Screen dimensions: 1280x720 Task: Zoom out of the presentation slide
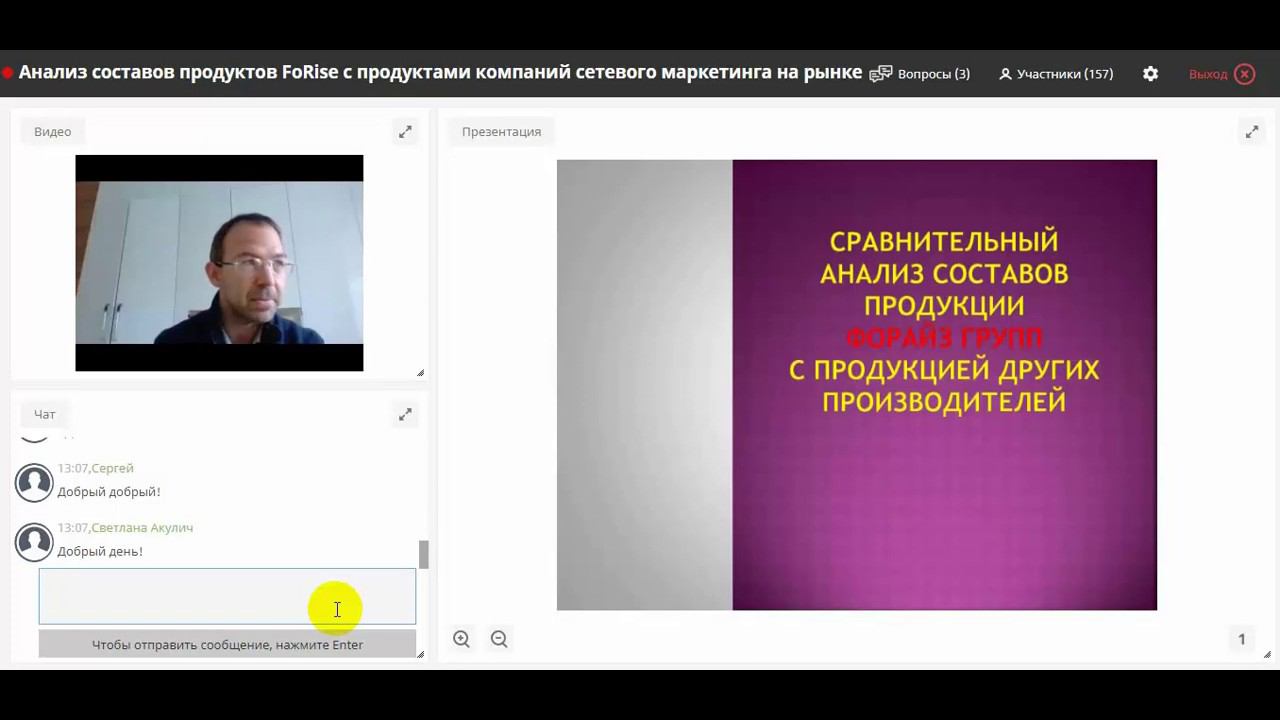tap(499, 639)
